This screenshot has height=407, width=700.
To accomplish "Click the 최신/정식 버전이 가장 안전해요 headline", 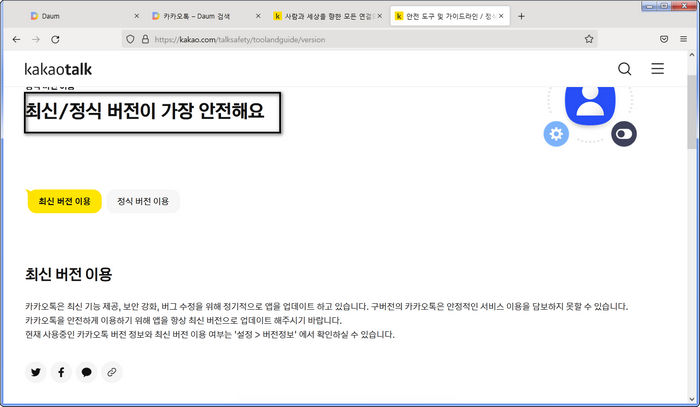I will 145,111.
